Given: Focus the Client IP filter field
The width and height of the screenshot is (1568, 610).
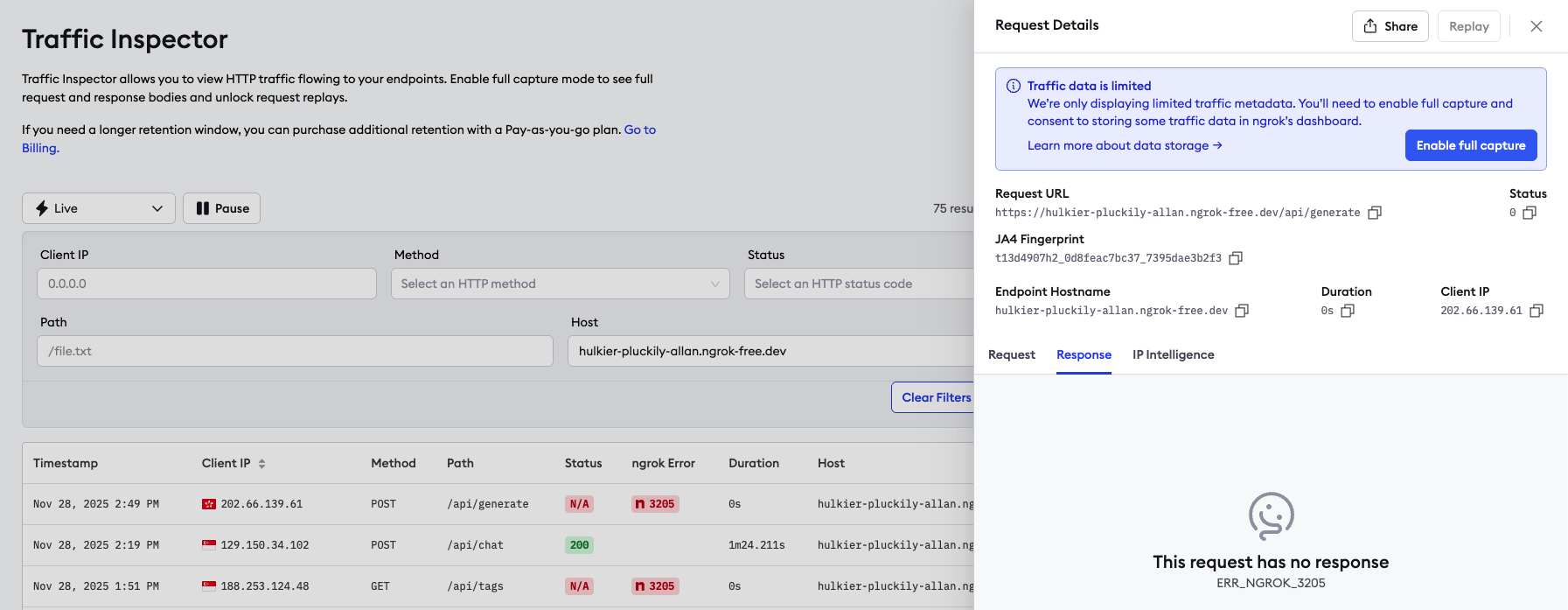Looking at the screenshot, I should tap(206, 284).
